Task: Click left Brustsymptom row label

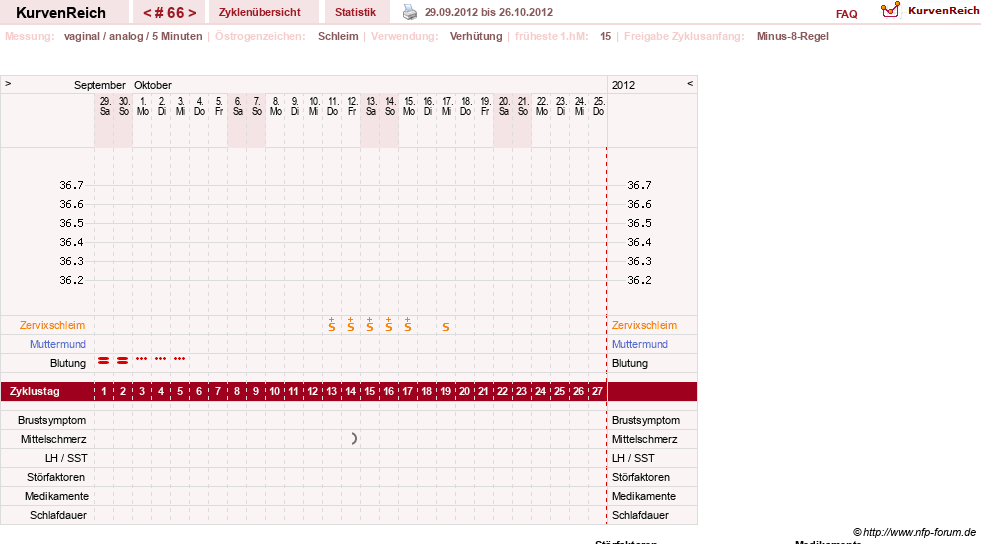Action: tap(52, 420)
